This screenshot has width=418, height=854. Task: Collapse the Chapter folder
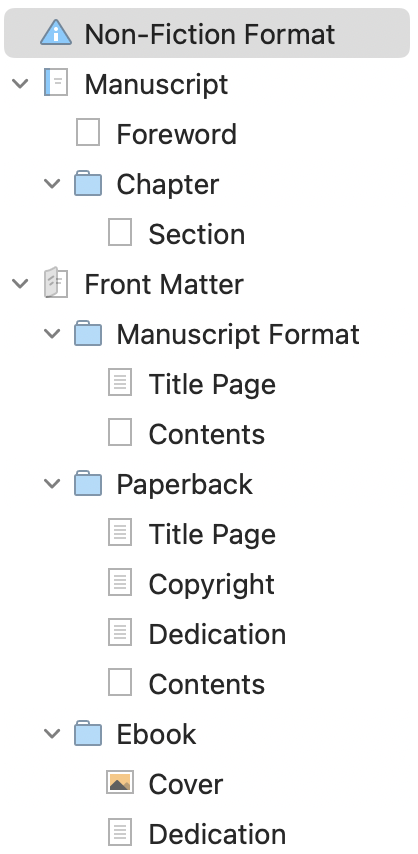pyautogui.click(x=52, y=184)
